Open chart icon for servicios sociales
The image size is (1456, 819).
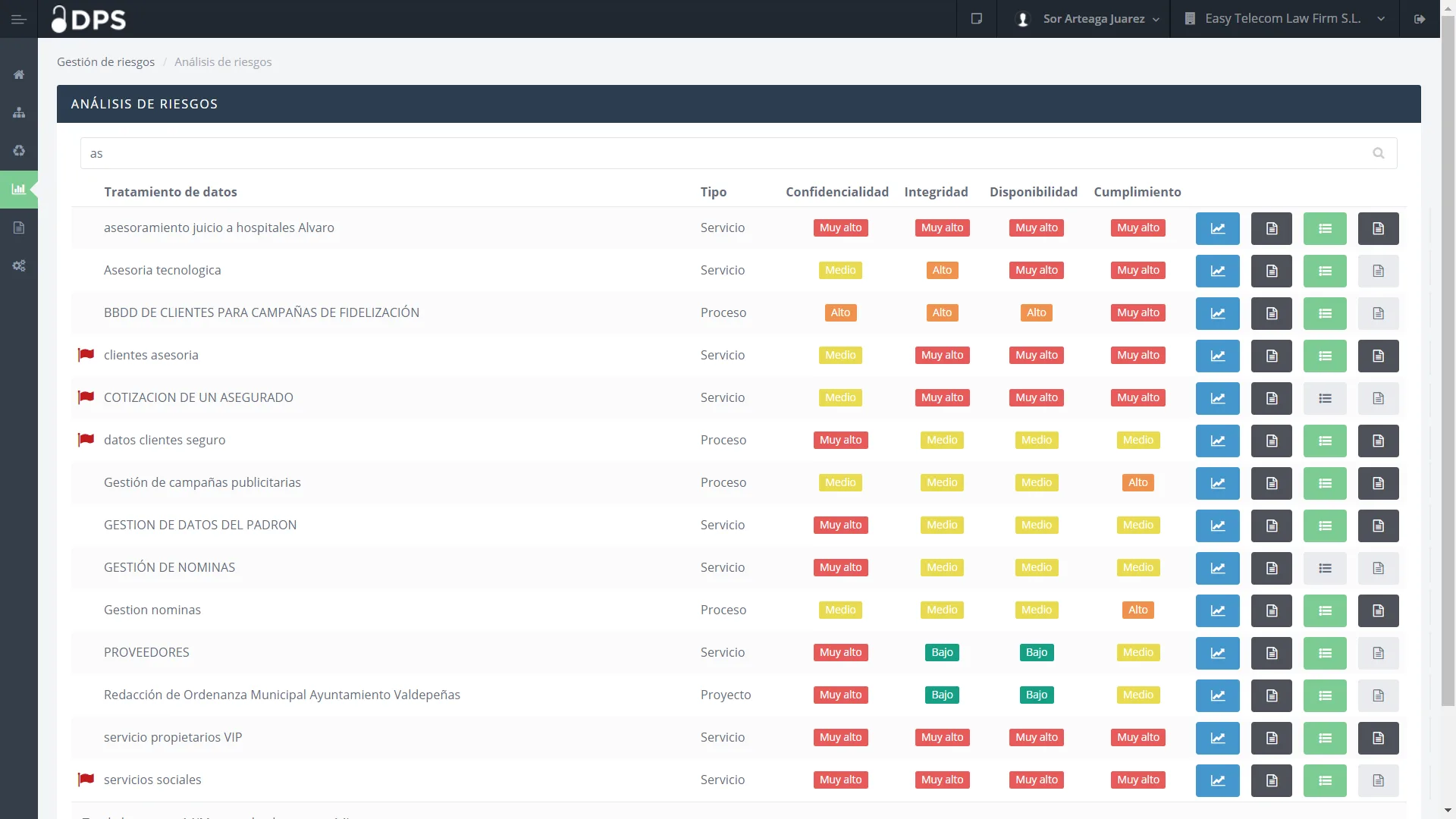1218,780
